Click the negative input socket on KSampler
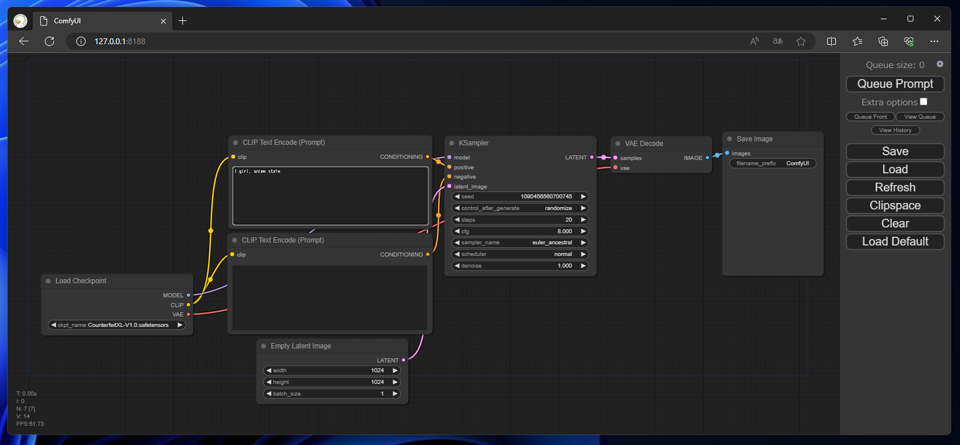This screenshot has height=445, width=960. (449, 176)
